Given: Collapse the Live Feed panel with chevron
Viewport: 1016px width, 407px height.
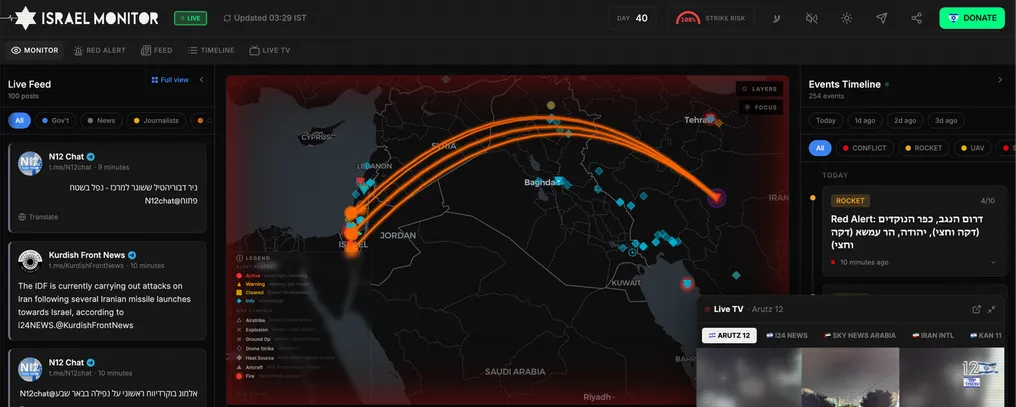Looking at the screenshot, I should [x=202, y=80].
